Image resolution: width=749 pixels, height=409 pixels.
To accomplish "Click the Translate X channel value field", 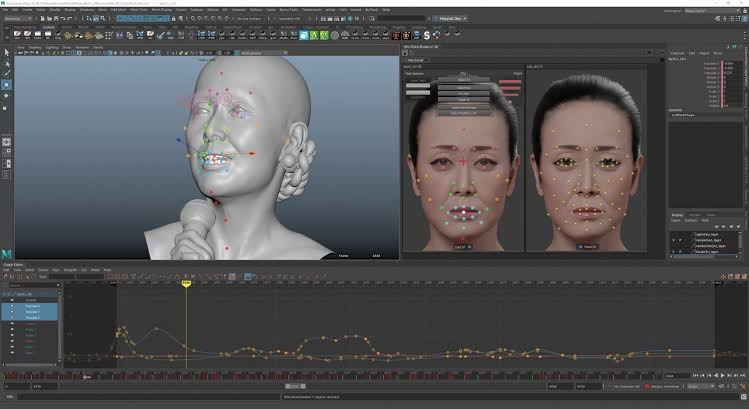I will 727,63.
